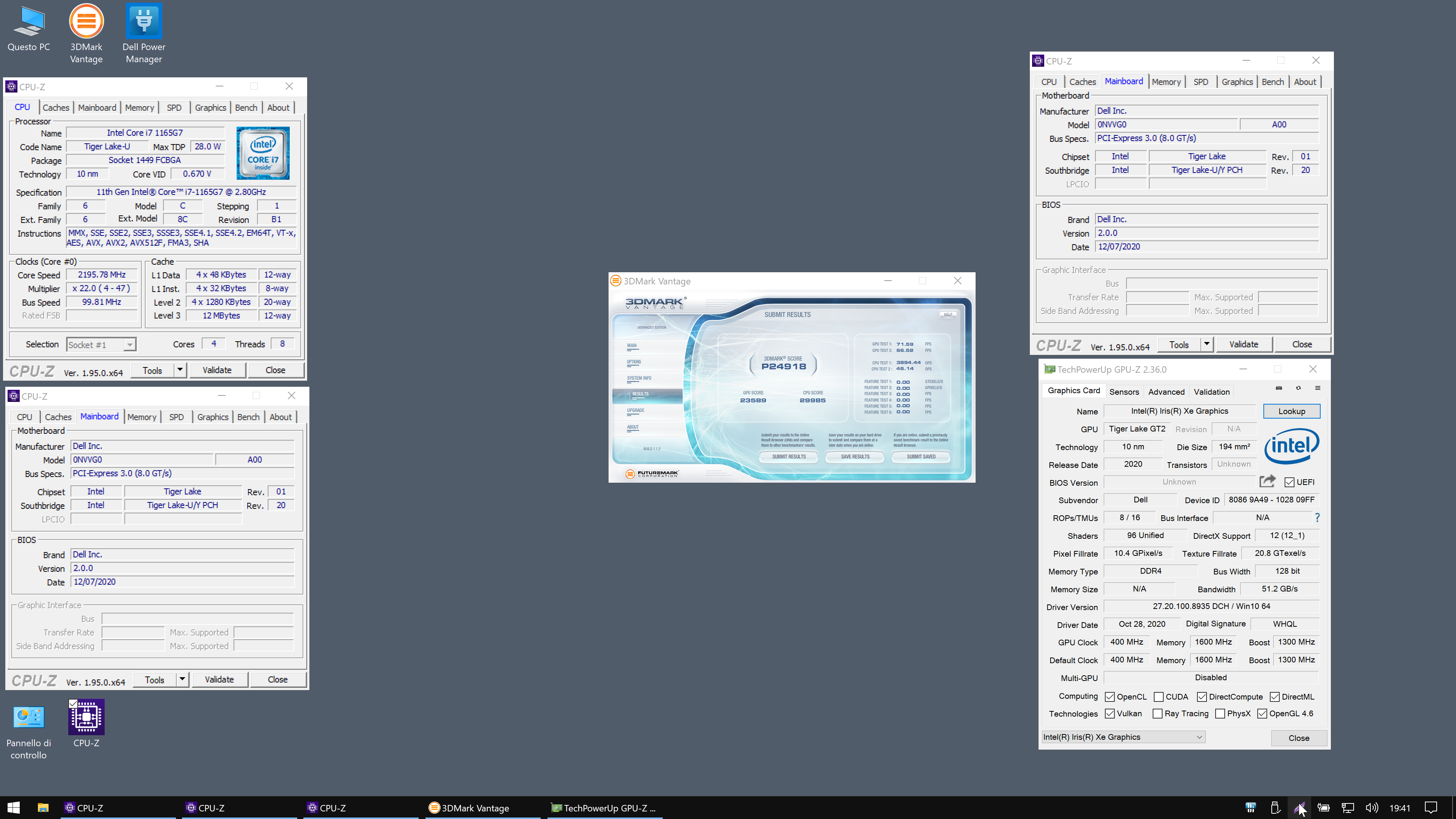Screen dimensions: 1456x819
Task: Open the notification center icon
Action: coord(1431,808)
